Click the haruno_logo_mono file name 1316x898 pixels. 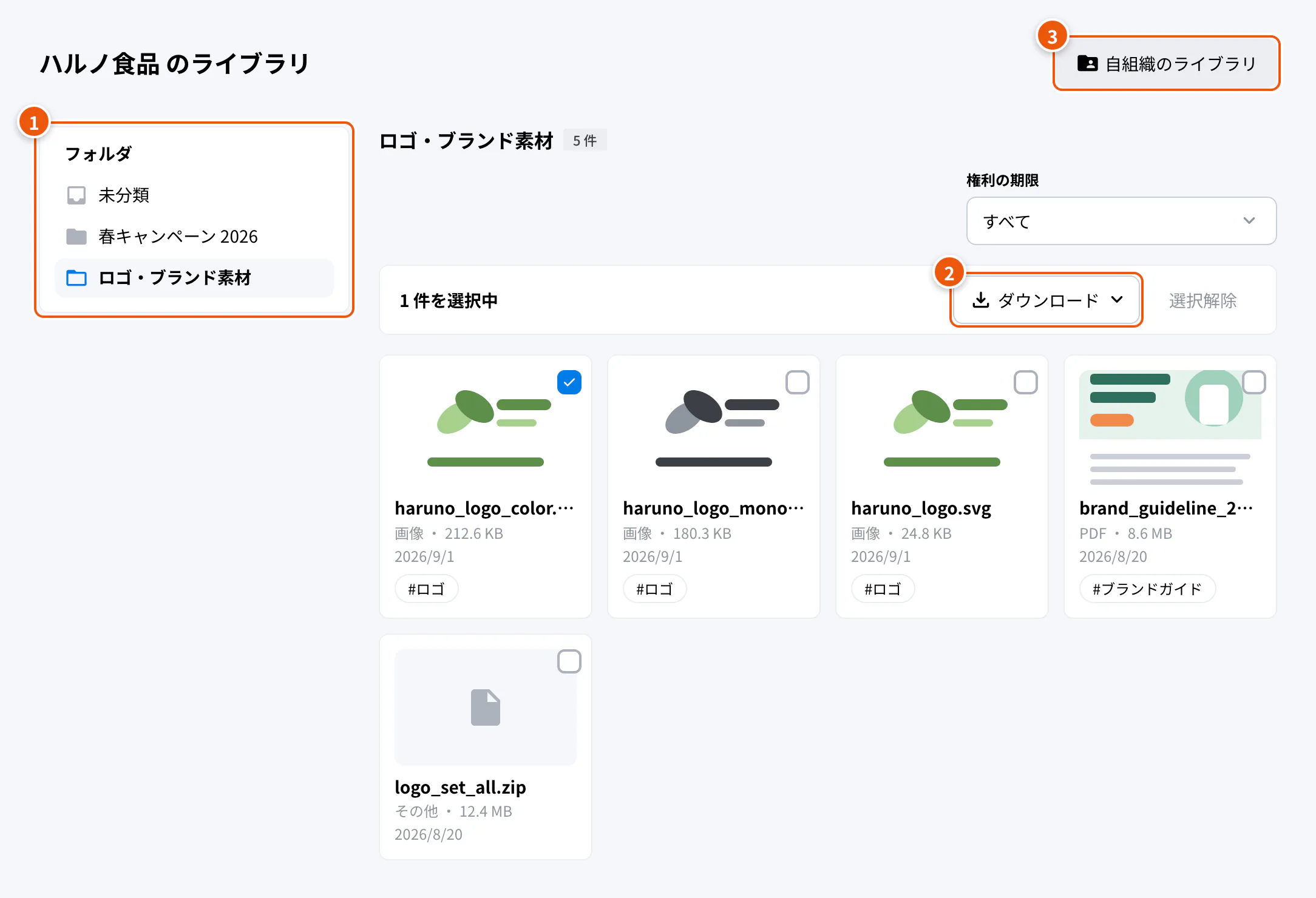713,508
